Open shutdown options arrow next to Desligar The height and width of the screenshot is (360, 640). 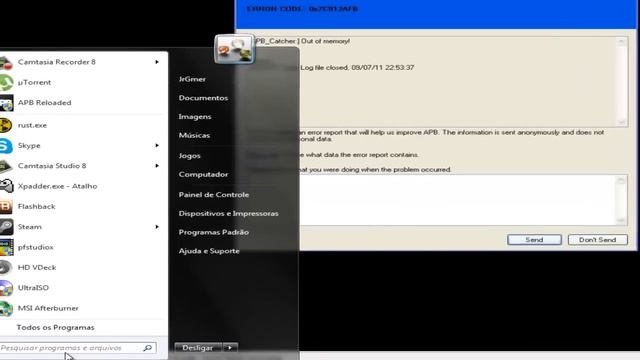click(x=230, y=348)
